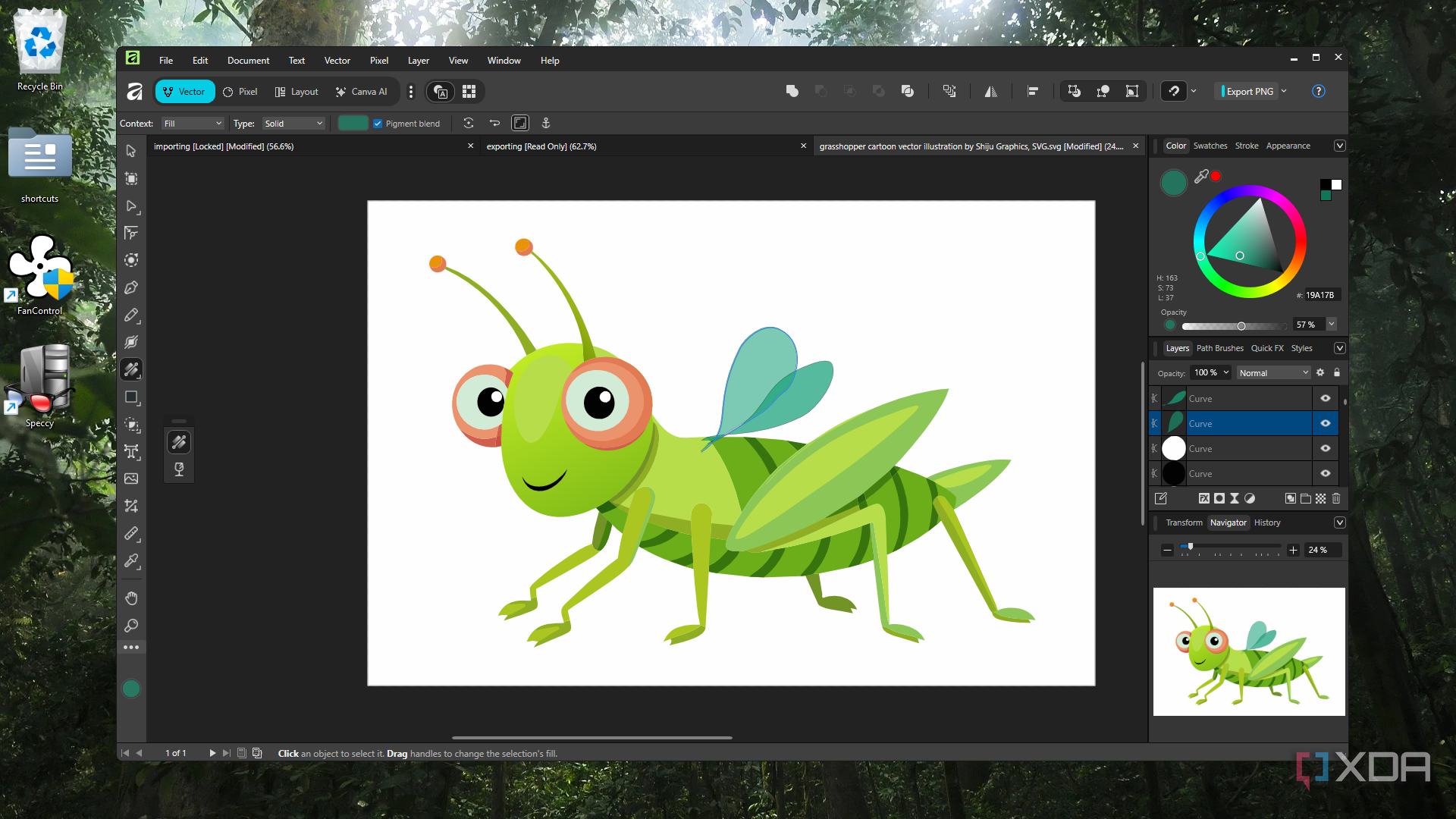Switch to Pixel studio button
The height and width of the screenshot is (819, 1456).
pyautogui.click(x=240, y=92)
